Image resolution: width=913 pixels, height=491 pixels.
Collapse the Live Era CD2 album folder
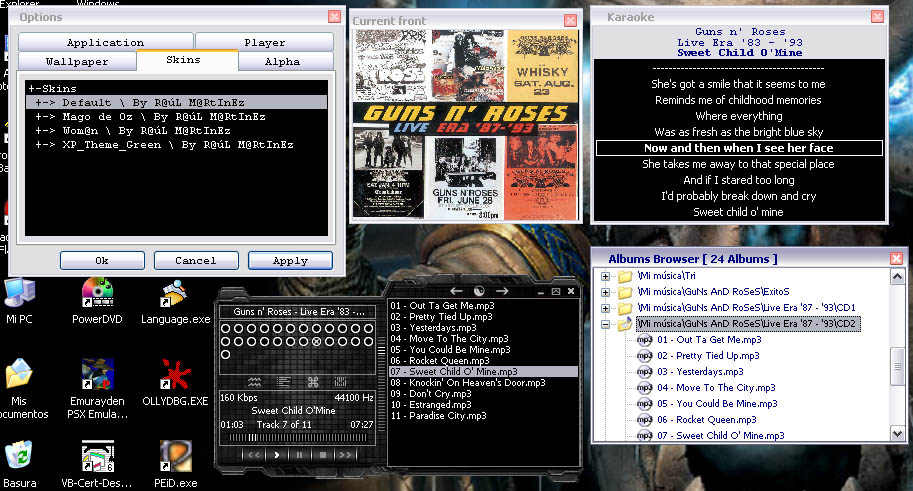[606, 324]
